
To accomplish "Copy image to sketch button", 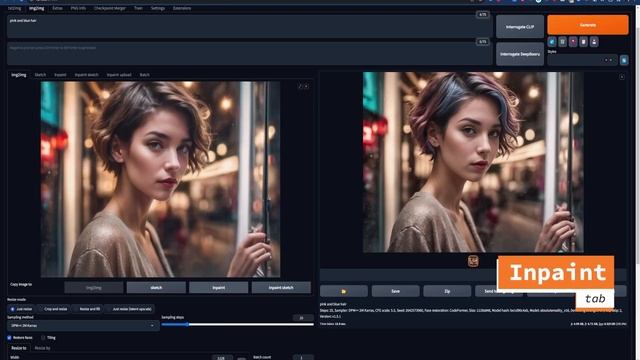I will (156, 288).
